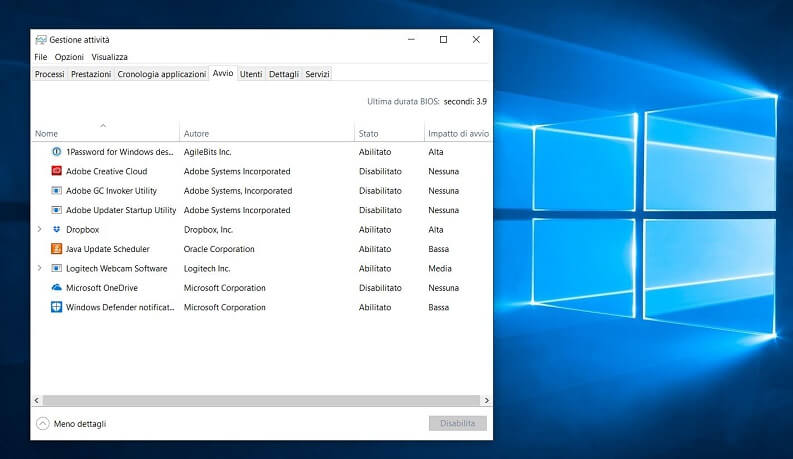This screenshot has width=793, height=459.
Task: Click the Gestione attività title bar icon
Action: pos(41,39)
